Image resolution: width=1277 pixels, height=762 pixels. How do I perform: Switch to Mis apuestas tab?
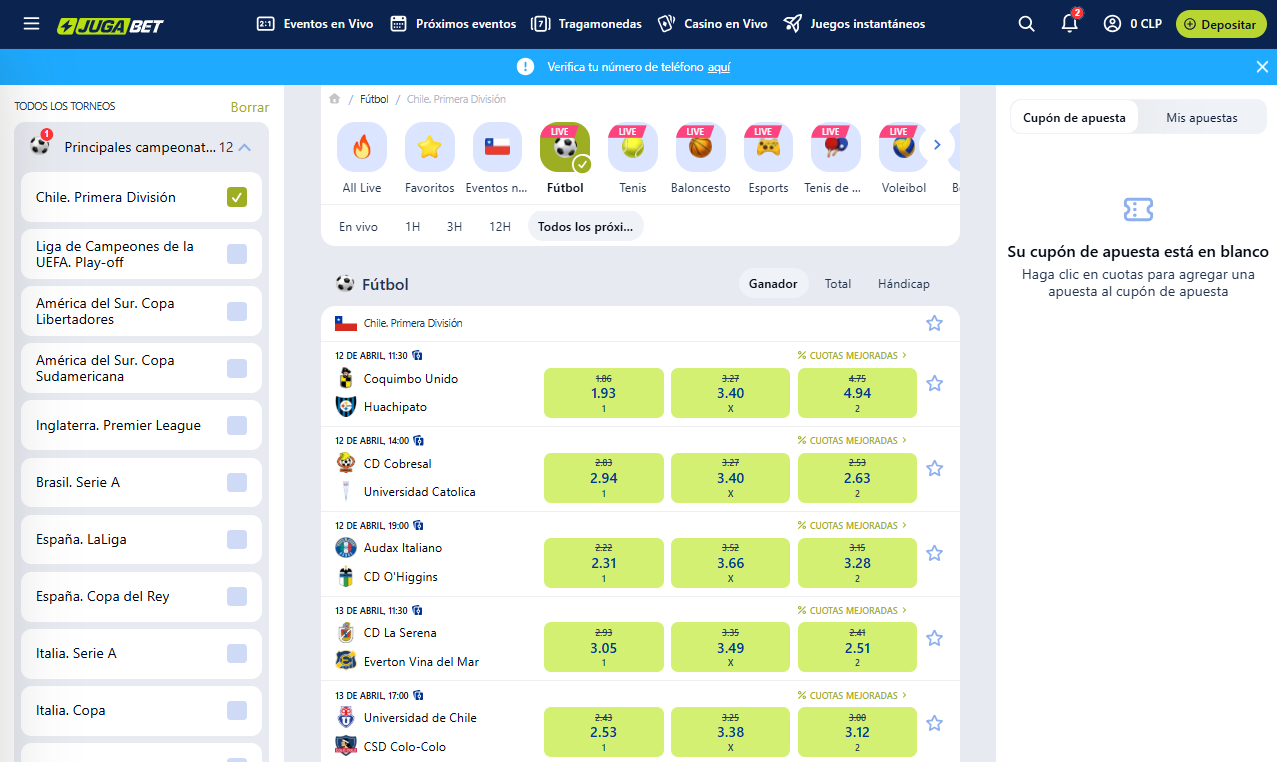pyautogui.click(x=1202, y=117)
